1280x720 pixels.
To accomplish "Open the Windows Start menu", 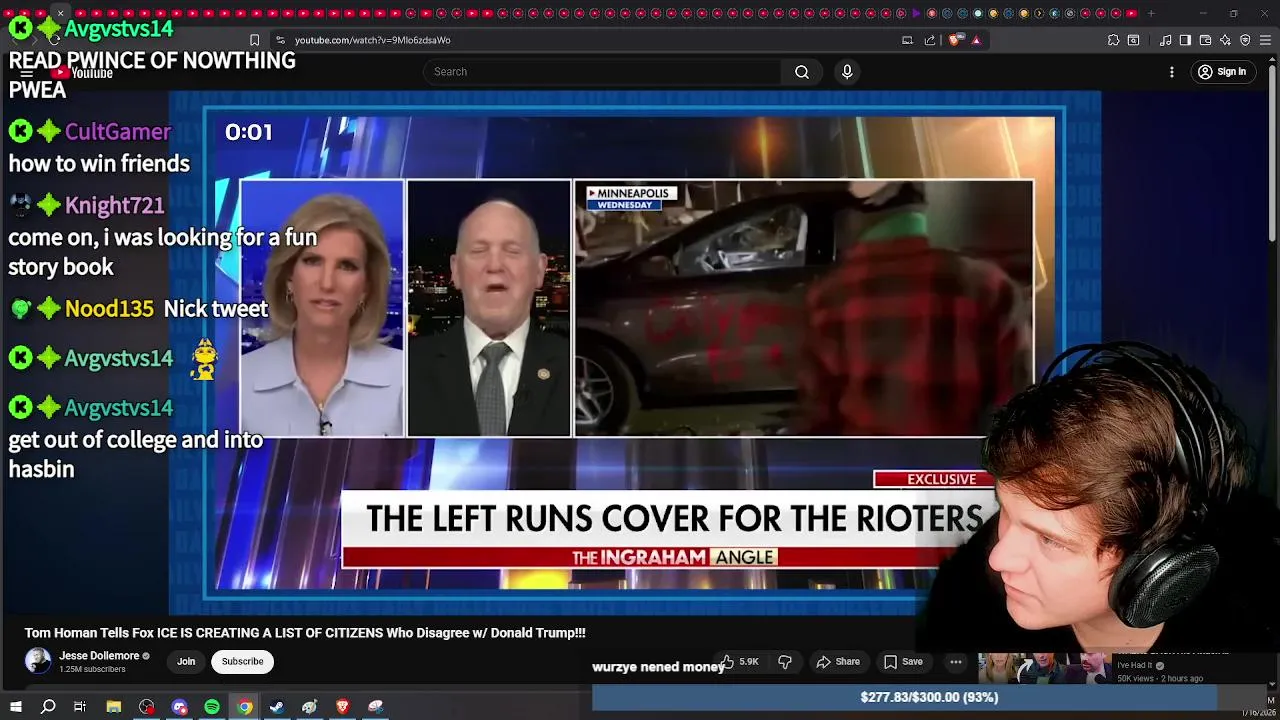I will [x=15, y=707].
